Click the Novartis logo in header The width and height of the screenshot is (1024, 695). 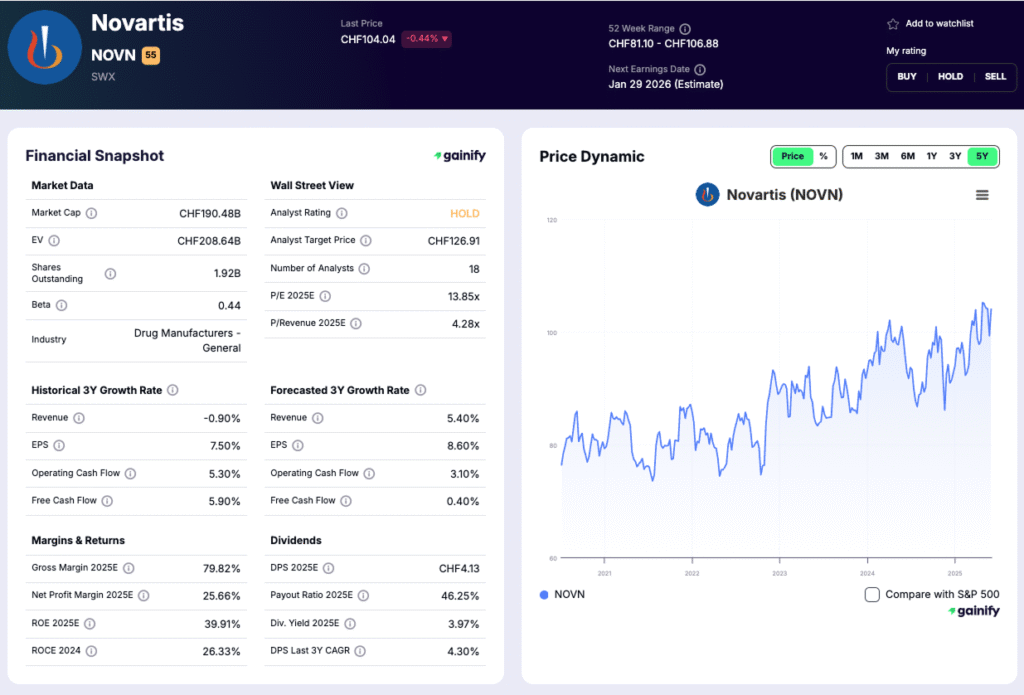click(x=44, y=48)
